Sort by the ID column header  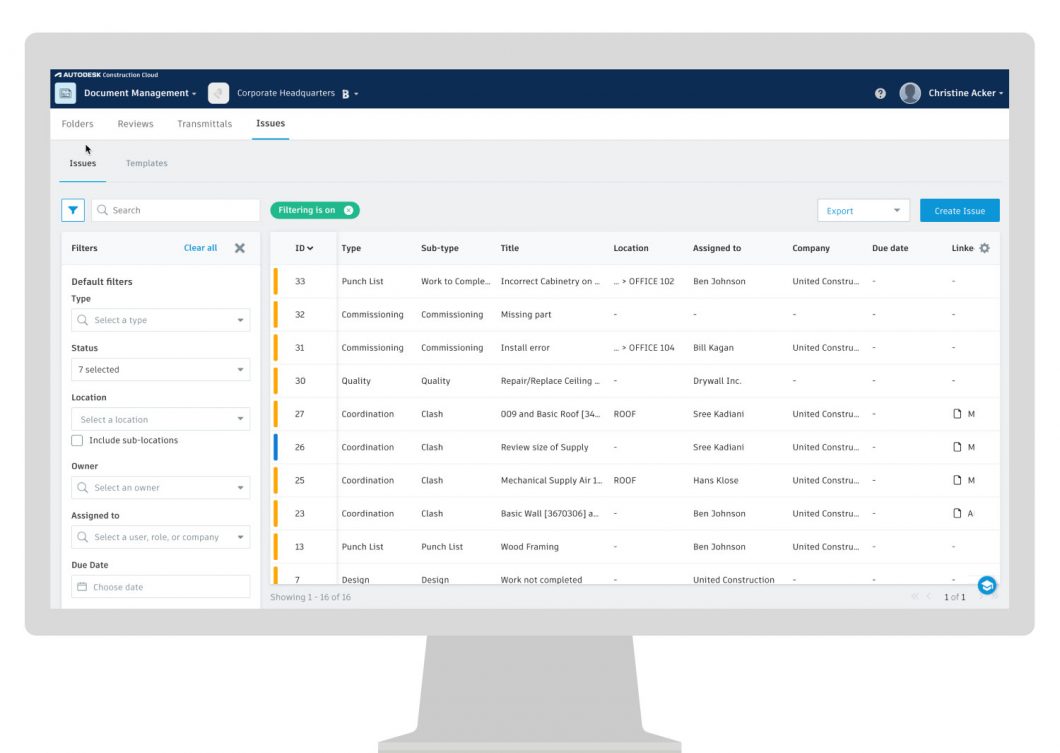pos(304,248)
